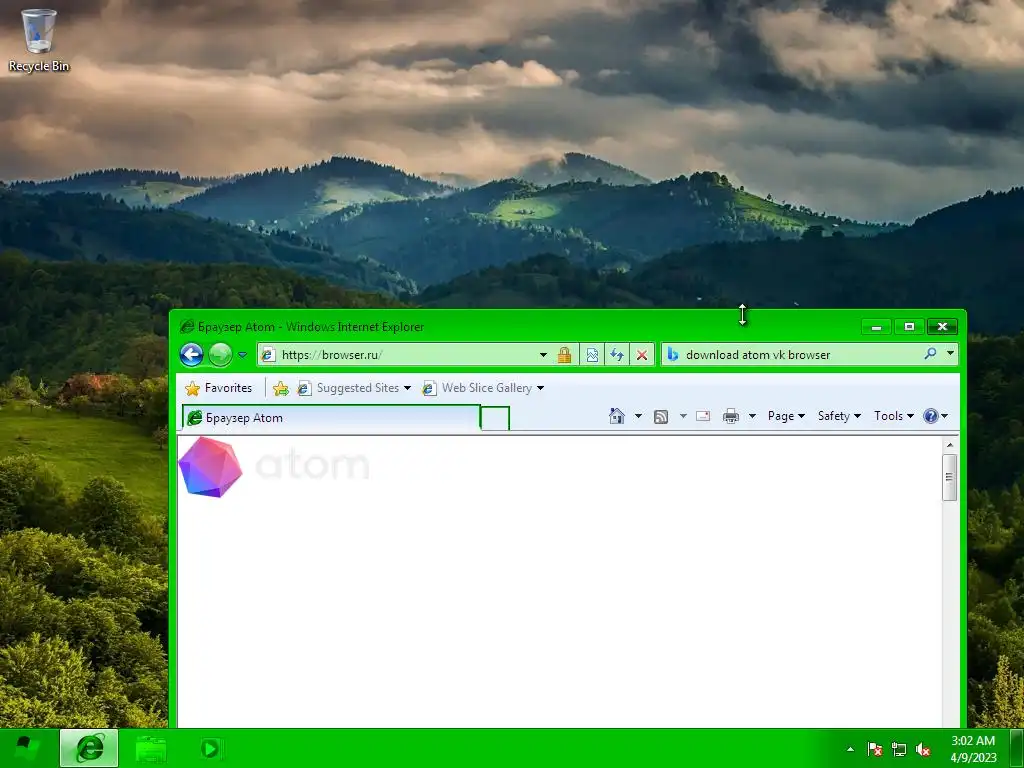This screenshot has height=768, width=1024.
Task: Refresh the page with blue arrows icon
Action: coord(616,355)
